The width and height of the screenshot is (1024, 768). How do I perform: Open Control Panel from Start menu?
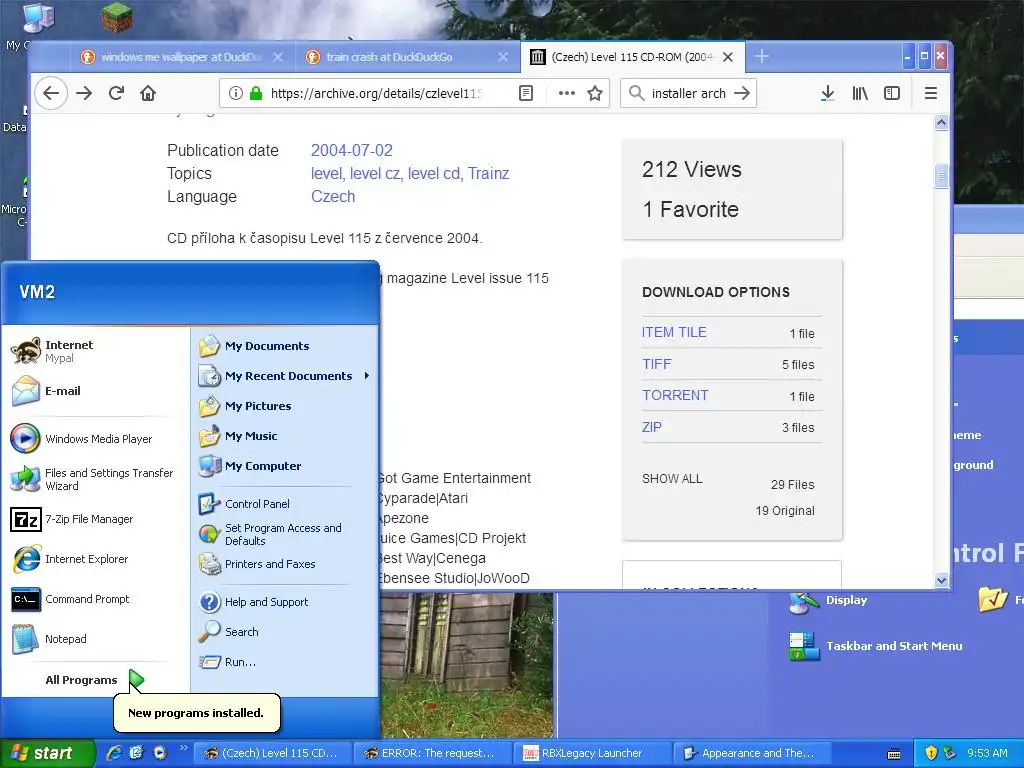(285, 504)
